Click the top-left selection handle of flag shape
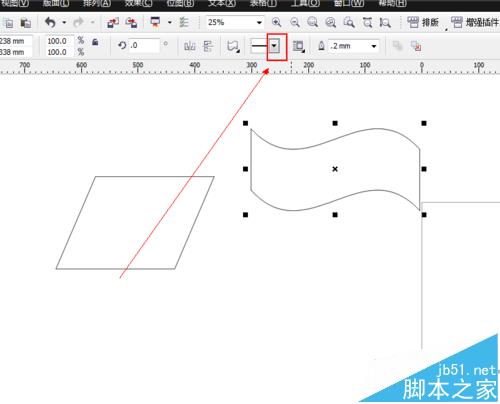The height and width of the screenshot is (404, 500). (x=246, y=123)
